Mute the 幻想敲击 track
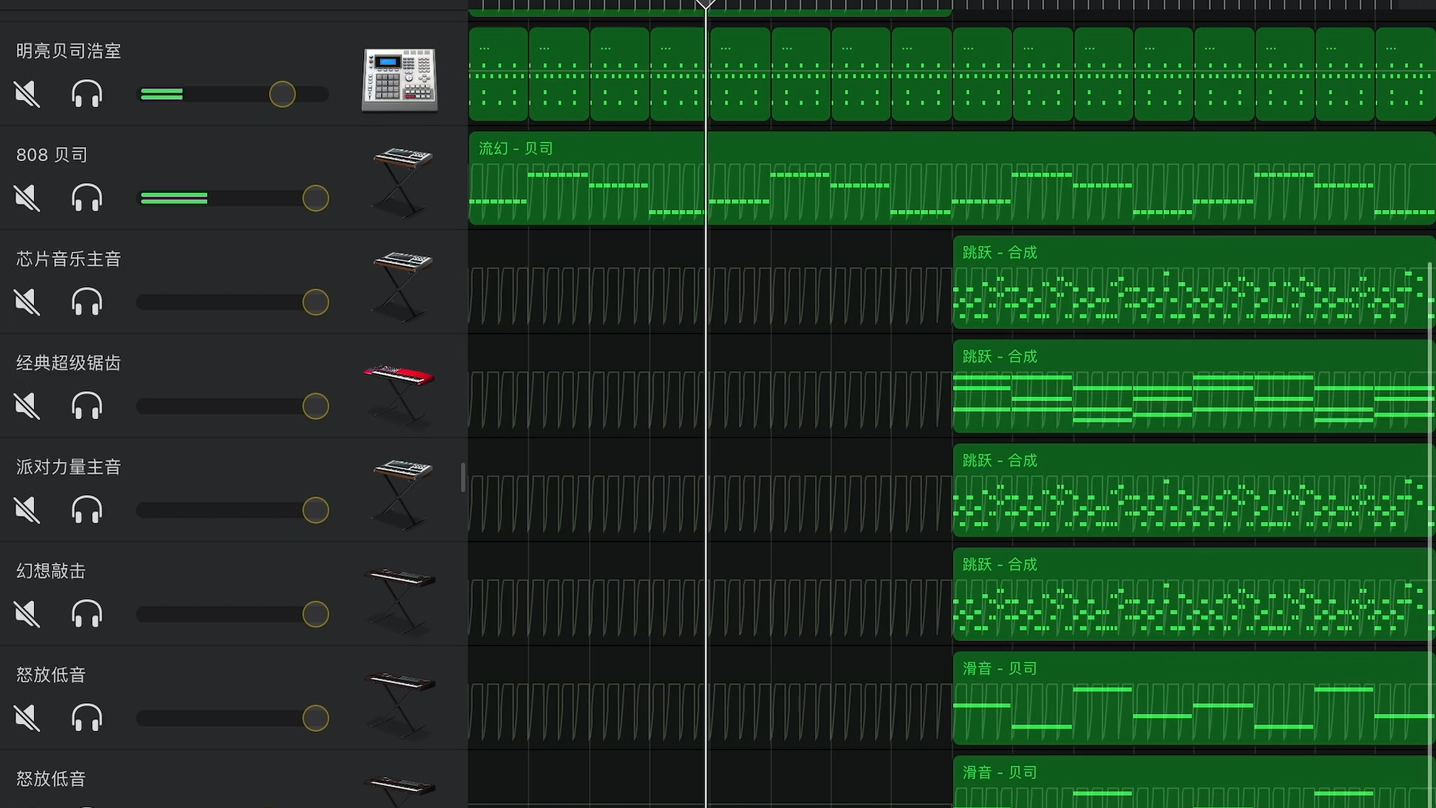 coord(28,614)
